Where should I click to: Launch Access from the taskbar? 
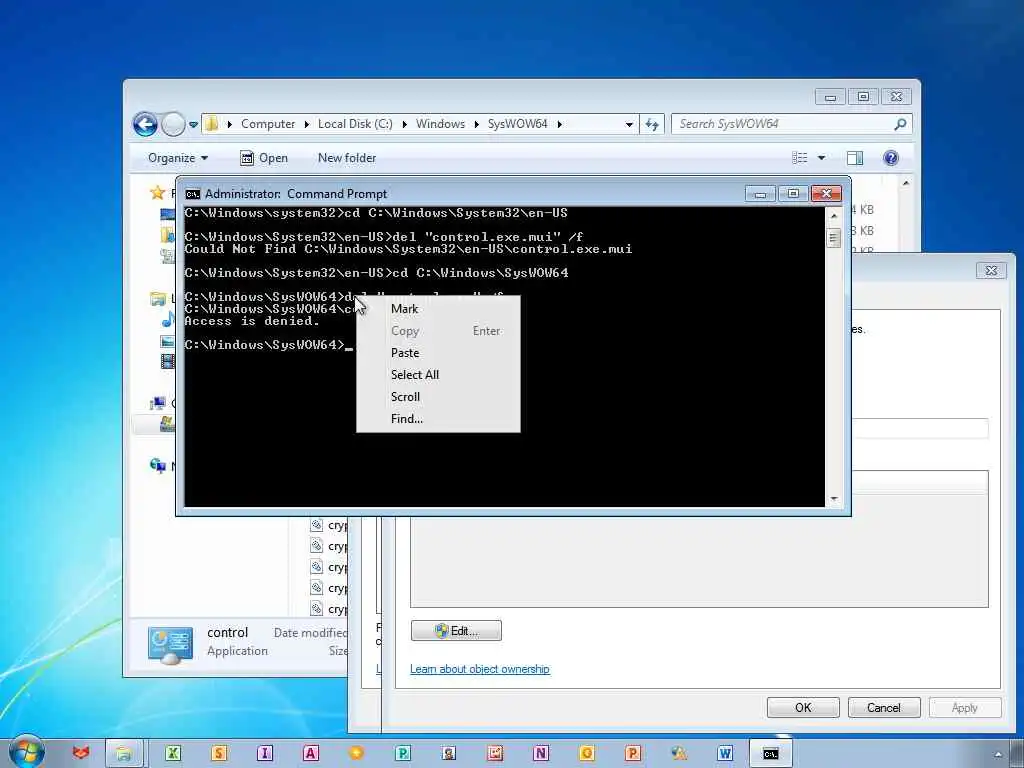tap(310, 753)
